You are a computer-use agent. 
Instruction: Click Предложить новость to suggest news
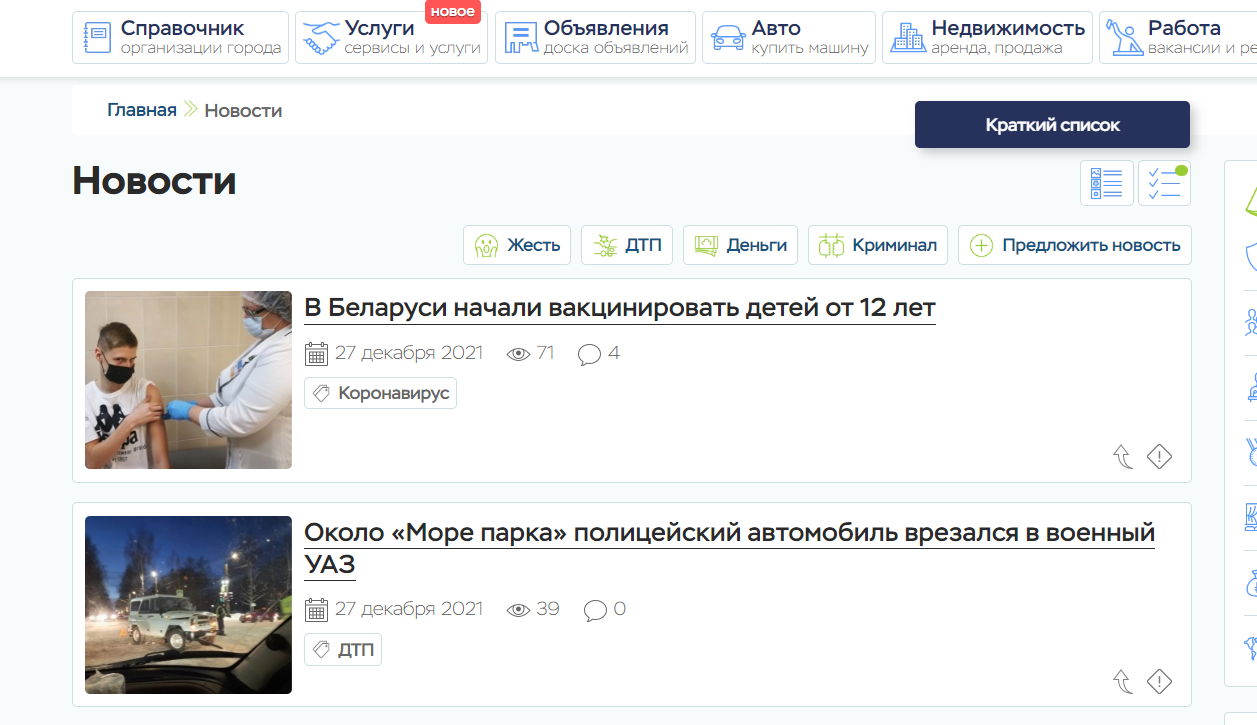tap(1074, 245)
